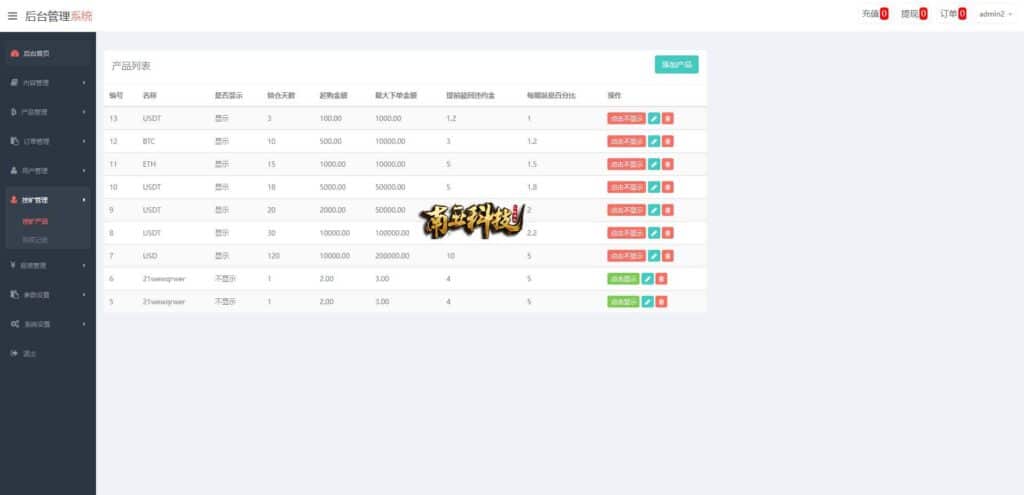Open 提现 notifications in top bar
Screen dimensions: 1024x495
click(x=914, y=14)
